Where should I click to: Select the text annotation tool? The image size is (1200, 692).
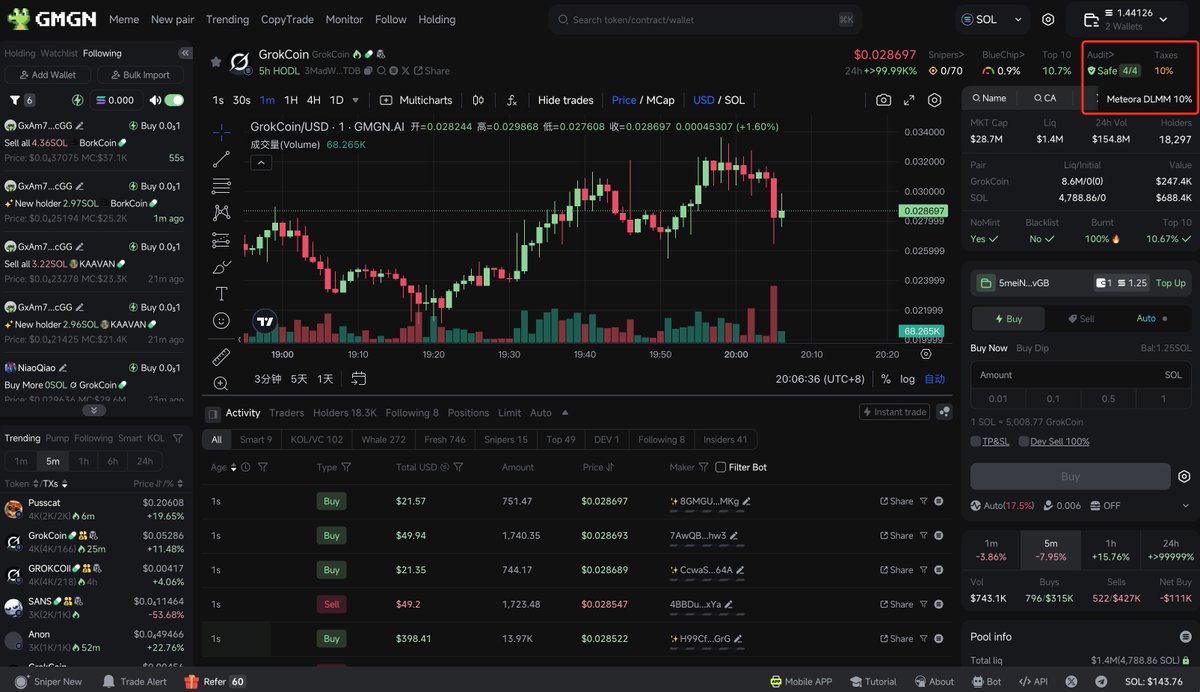click(222, 294)
